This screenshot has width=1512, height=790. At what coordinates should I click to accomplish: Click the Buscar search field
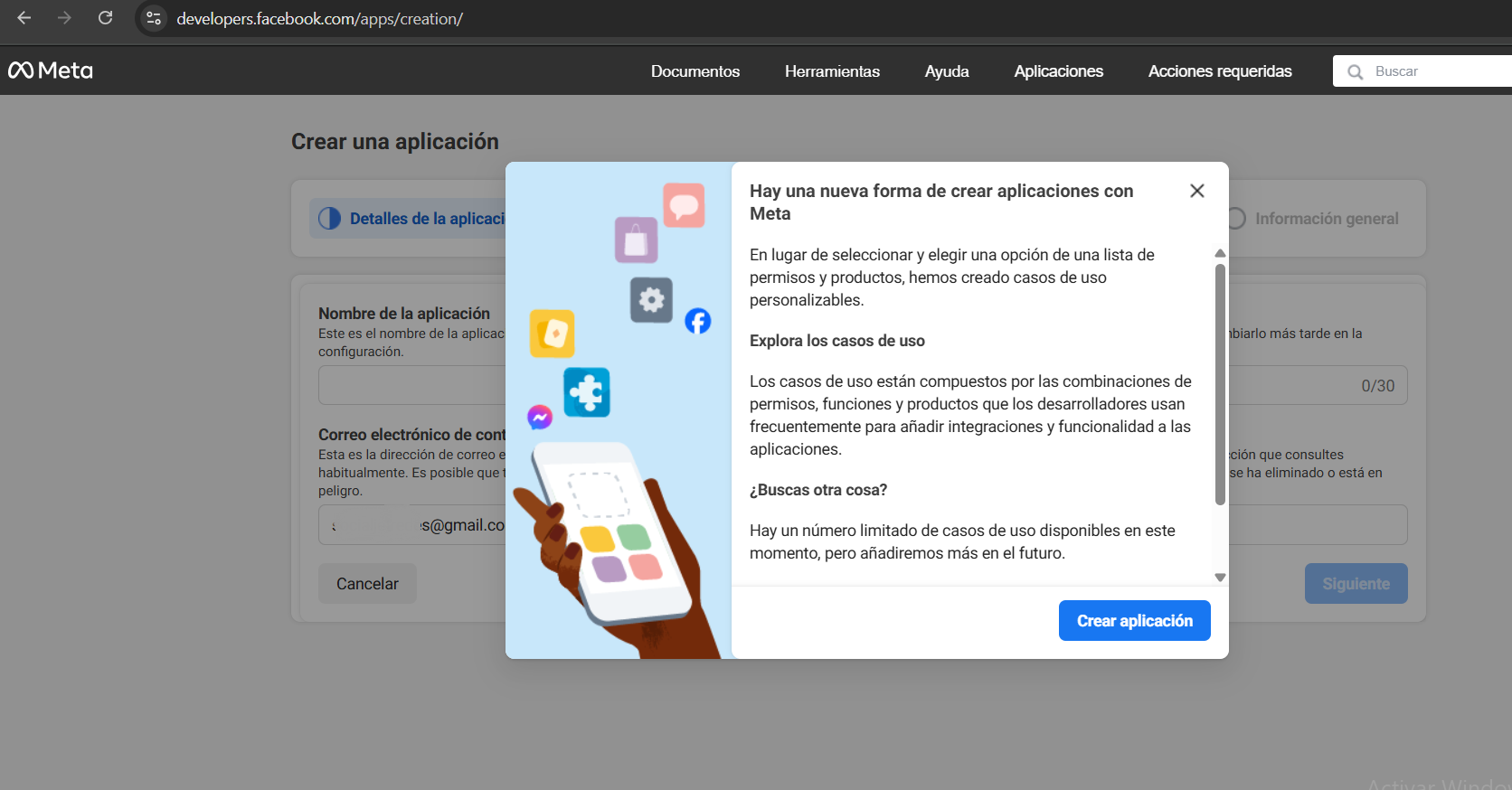1438,71
